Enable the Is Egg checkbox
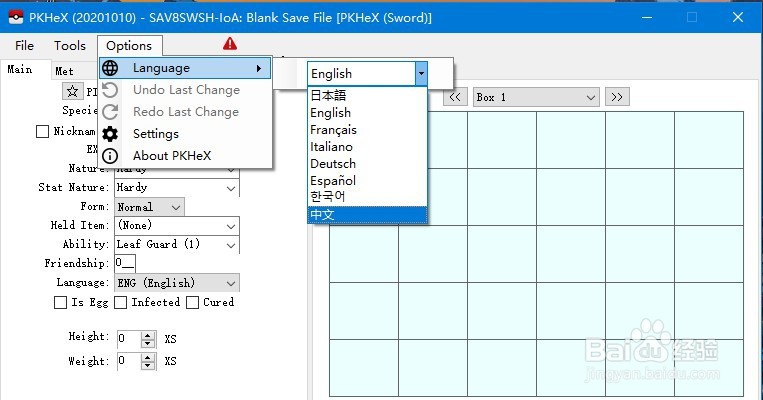 pyautogui.click(x=60, y=303)
